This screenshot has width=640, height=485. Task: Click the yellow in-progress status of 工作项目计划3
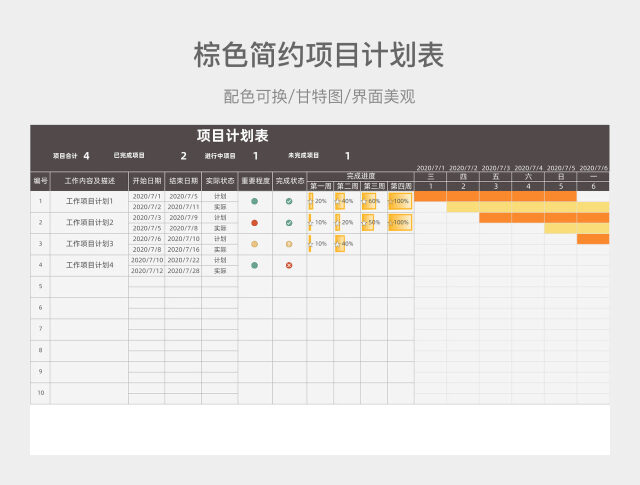click(289, 244)
